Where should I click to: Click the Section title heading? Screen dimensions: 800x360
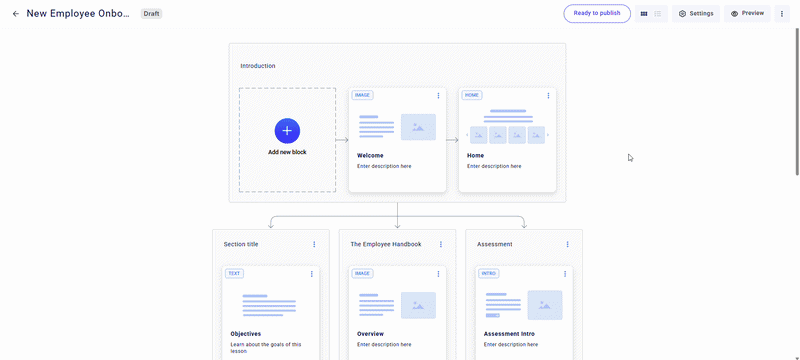(241, 244)
